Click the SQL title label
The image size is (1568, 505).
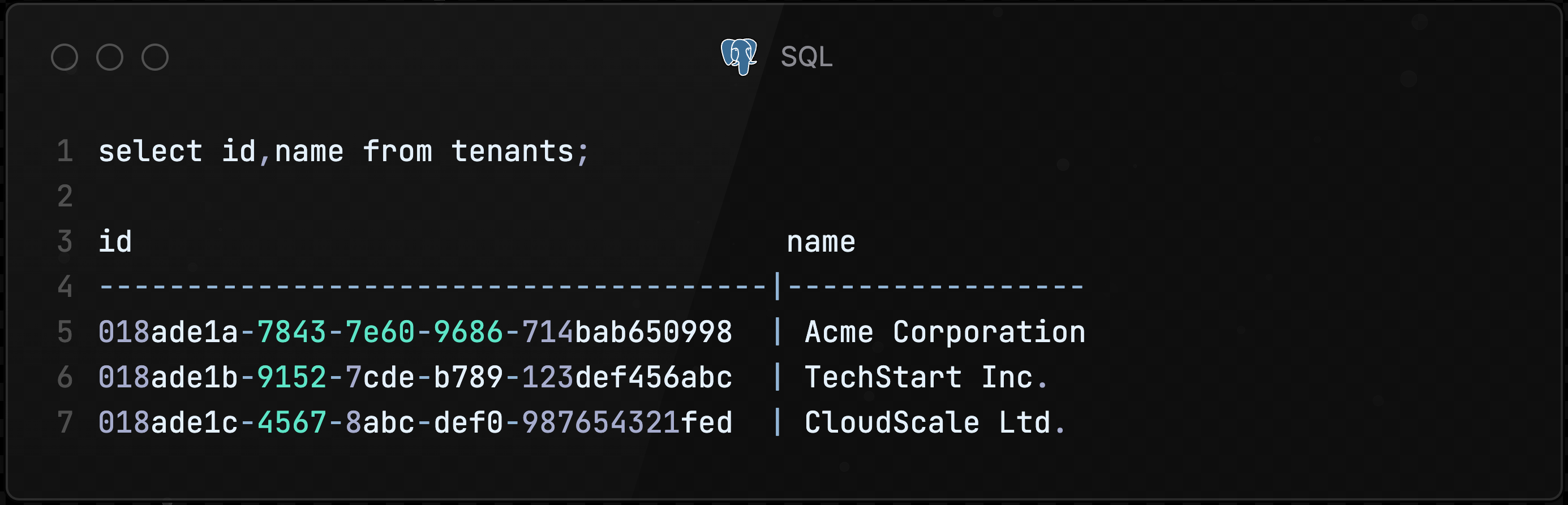point(806,57)
